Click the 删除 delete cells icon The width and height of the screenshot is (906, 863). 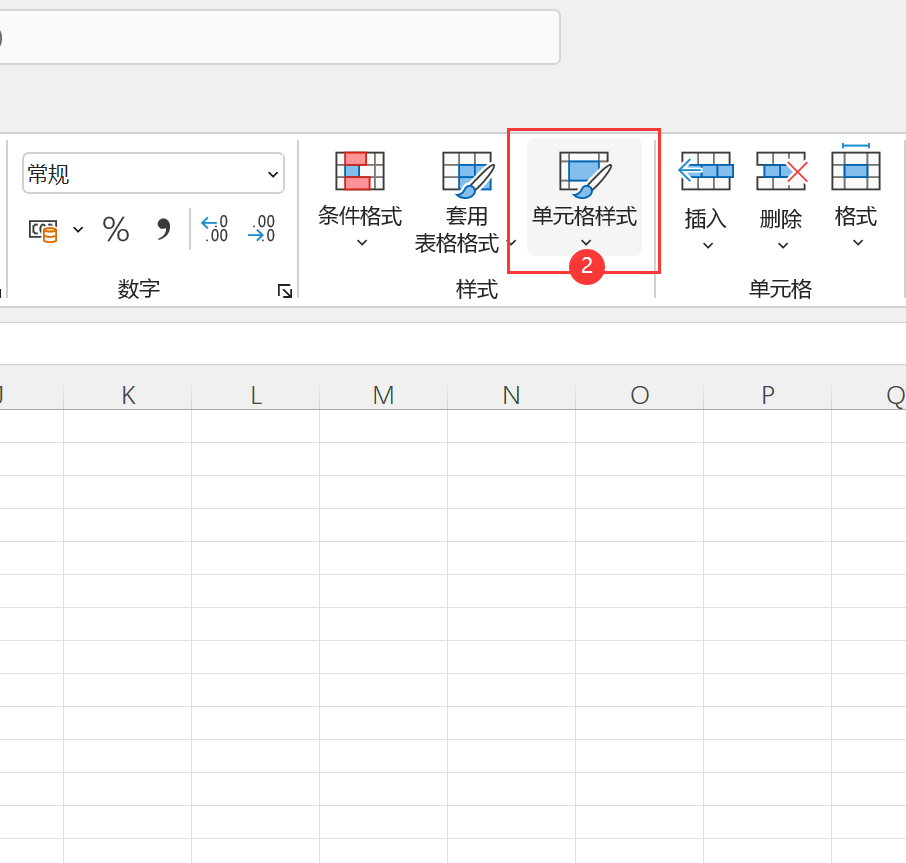click(782, 171)
